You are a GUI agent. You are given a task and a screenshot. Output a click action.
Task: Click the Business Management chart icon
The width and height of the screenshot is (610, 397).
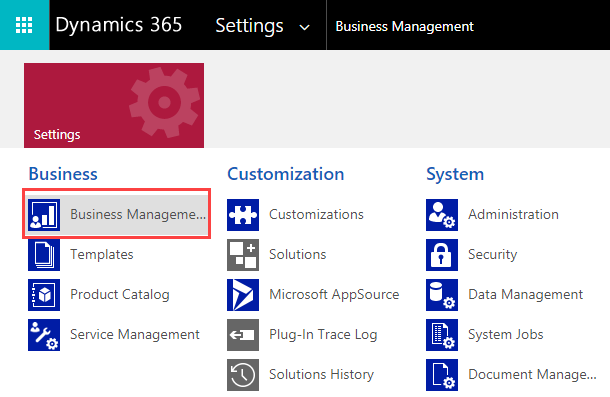[44, 215]
